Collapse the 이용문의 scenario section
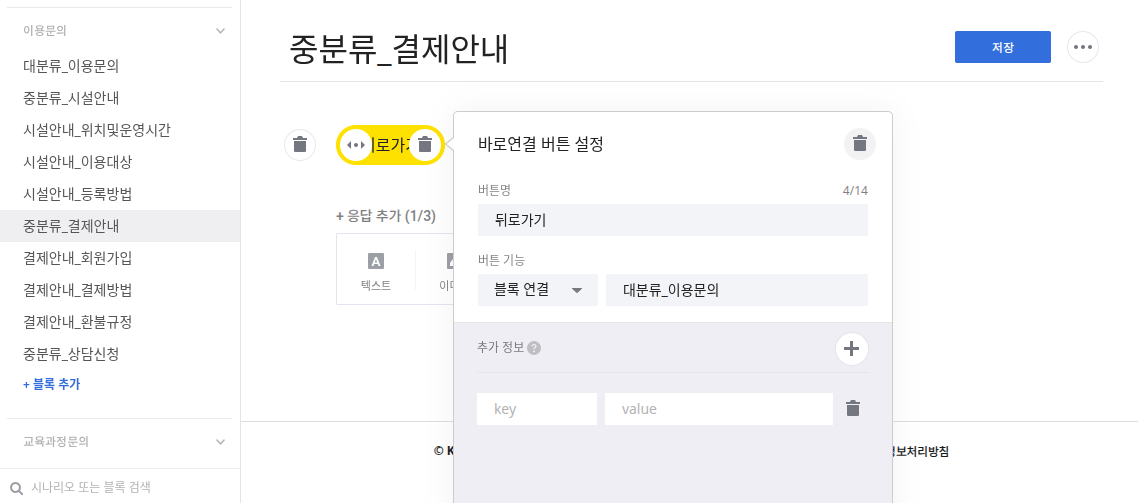The height and width of the screenshot is (503, 1138). pyautogui.click(x=221, y=31)
